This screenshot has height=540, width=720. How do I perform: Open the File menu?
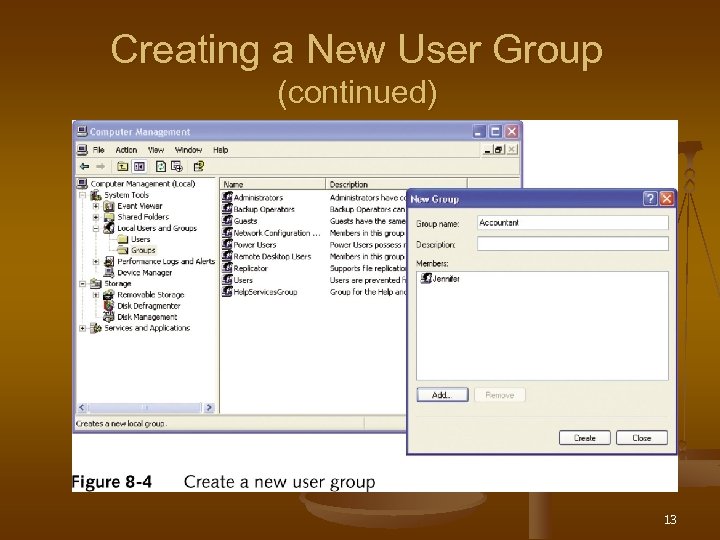click(99, 150)
